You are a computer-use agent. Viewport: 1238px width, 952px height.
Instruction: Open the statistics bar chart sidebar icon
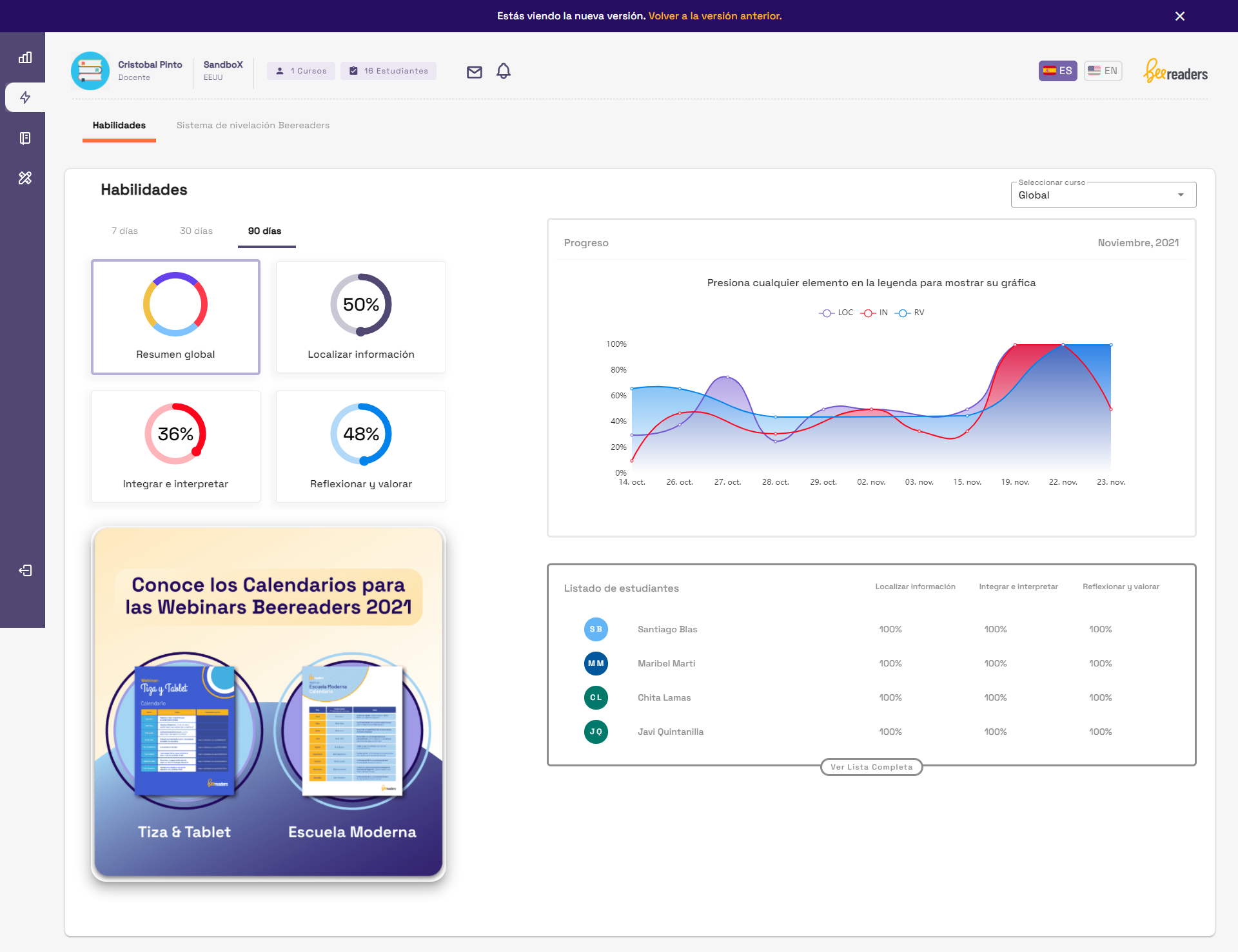(x=25, y=57)
